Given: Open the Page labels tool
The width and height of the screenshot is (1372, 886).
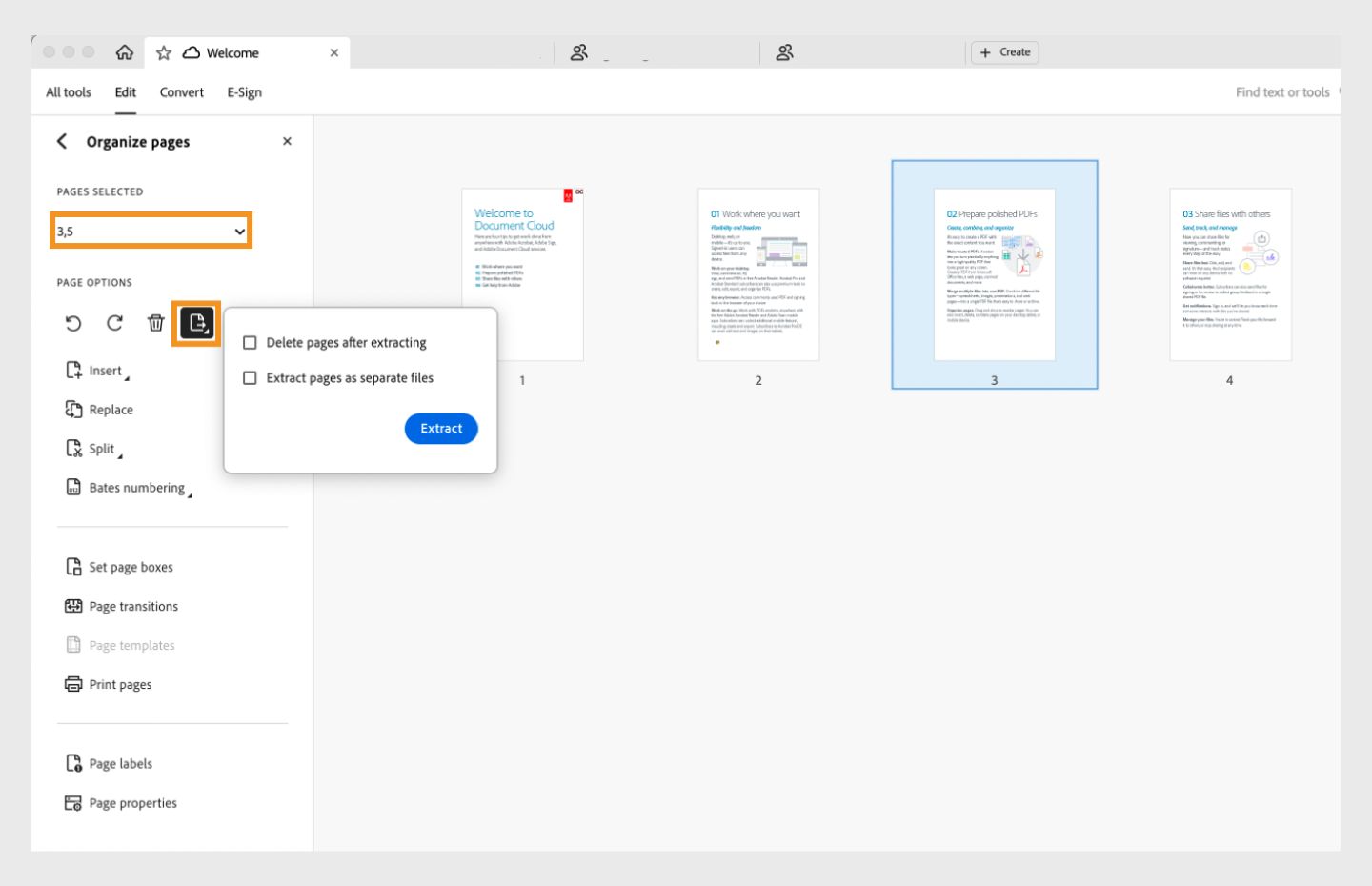Looking at the screenshot, I should (119, 763).
